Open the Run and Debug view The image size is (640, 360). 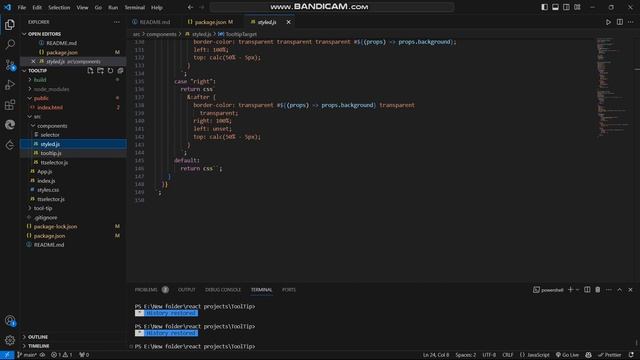[x=10, y=85]
